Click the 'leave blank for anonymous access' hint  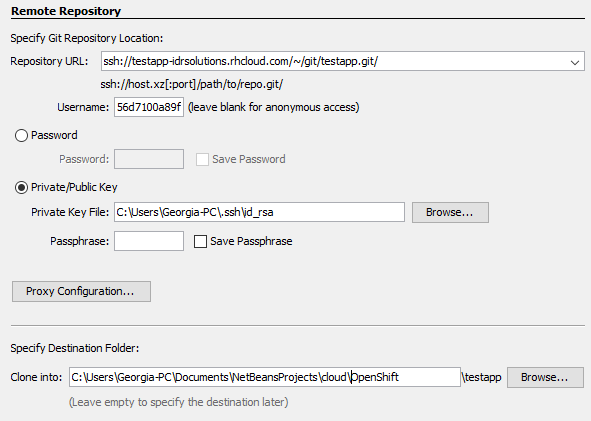(x=273, y=107)
